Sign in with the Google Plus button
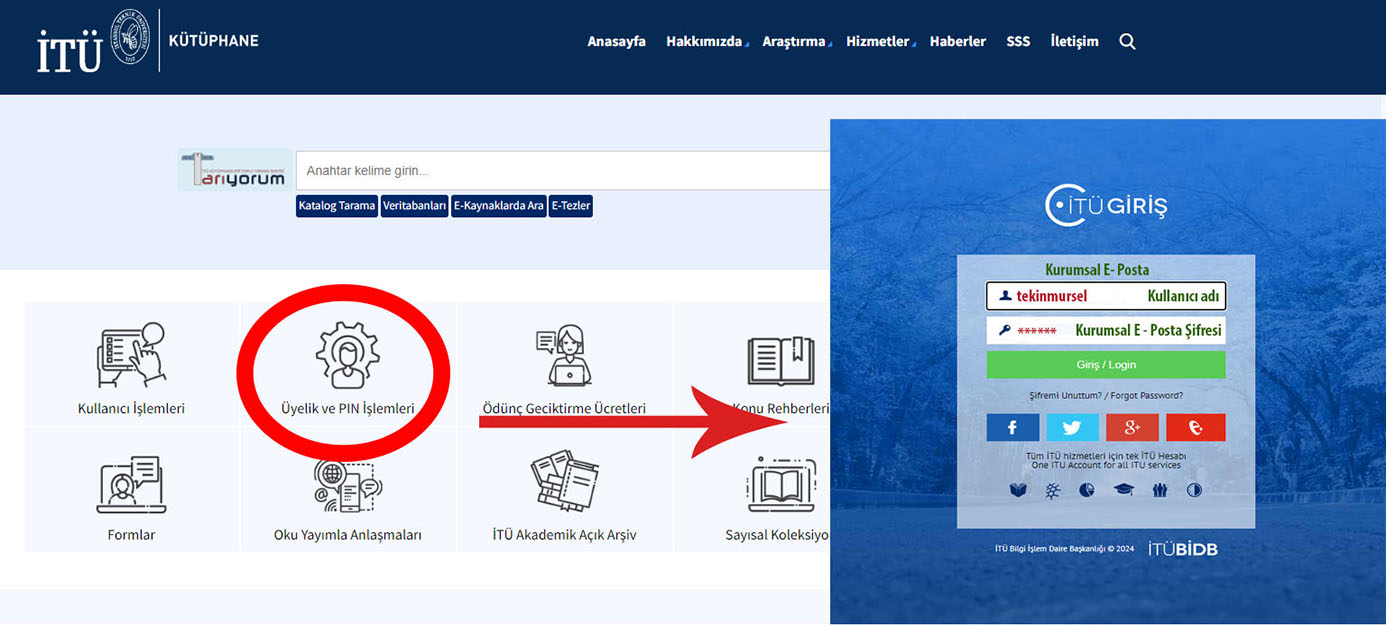Image resolution: width=1386 pixels, height=627 pixels. [x=1132, y=428]
